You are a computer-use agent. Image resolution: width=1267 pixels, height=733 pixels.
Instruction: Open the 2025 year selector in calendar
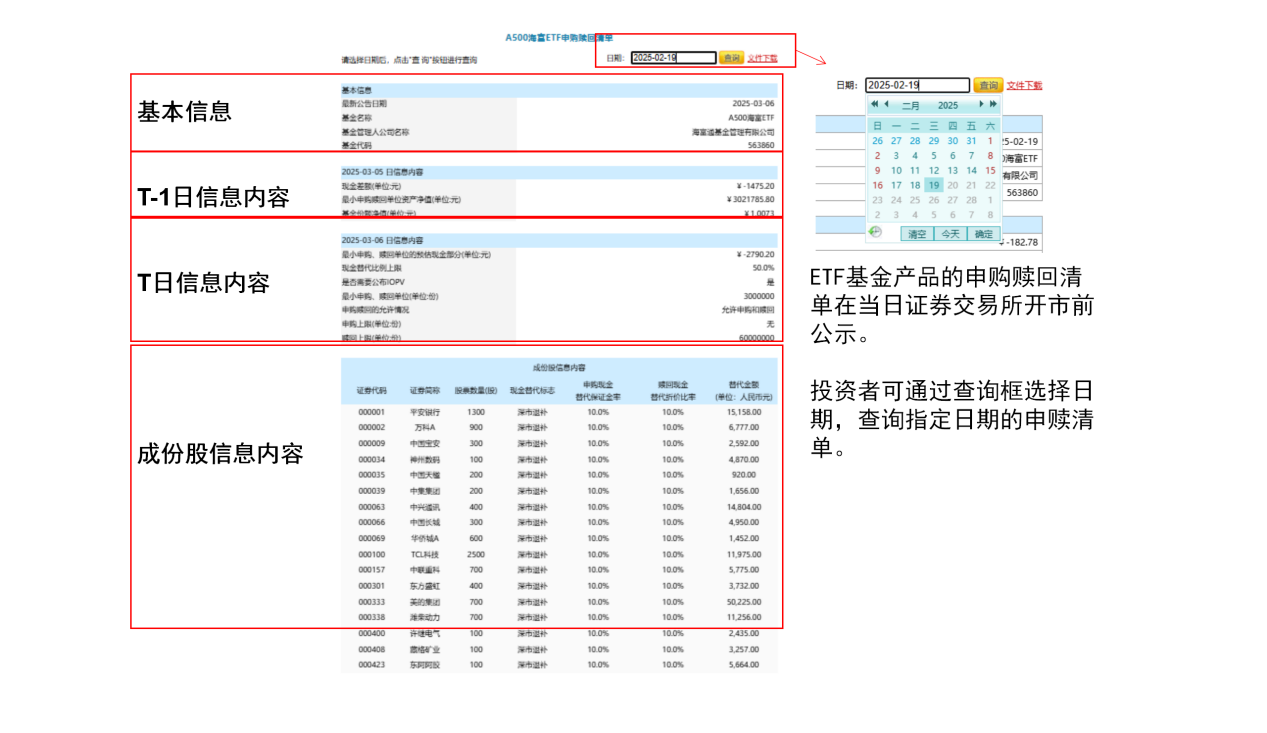pos(948,105)
